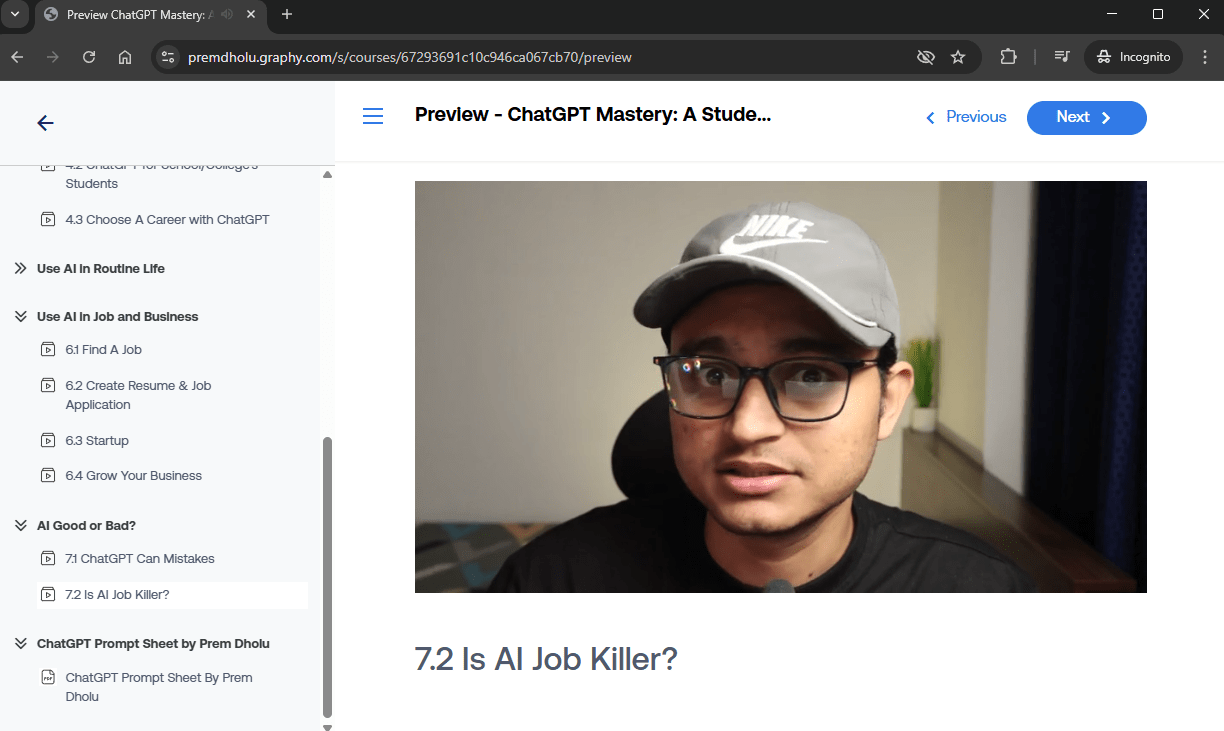
Task: Click the PDF icon for ChatGPT Prompt Sheet
Action: point(48,678)
